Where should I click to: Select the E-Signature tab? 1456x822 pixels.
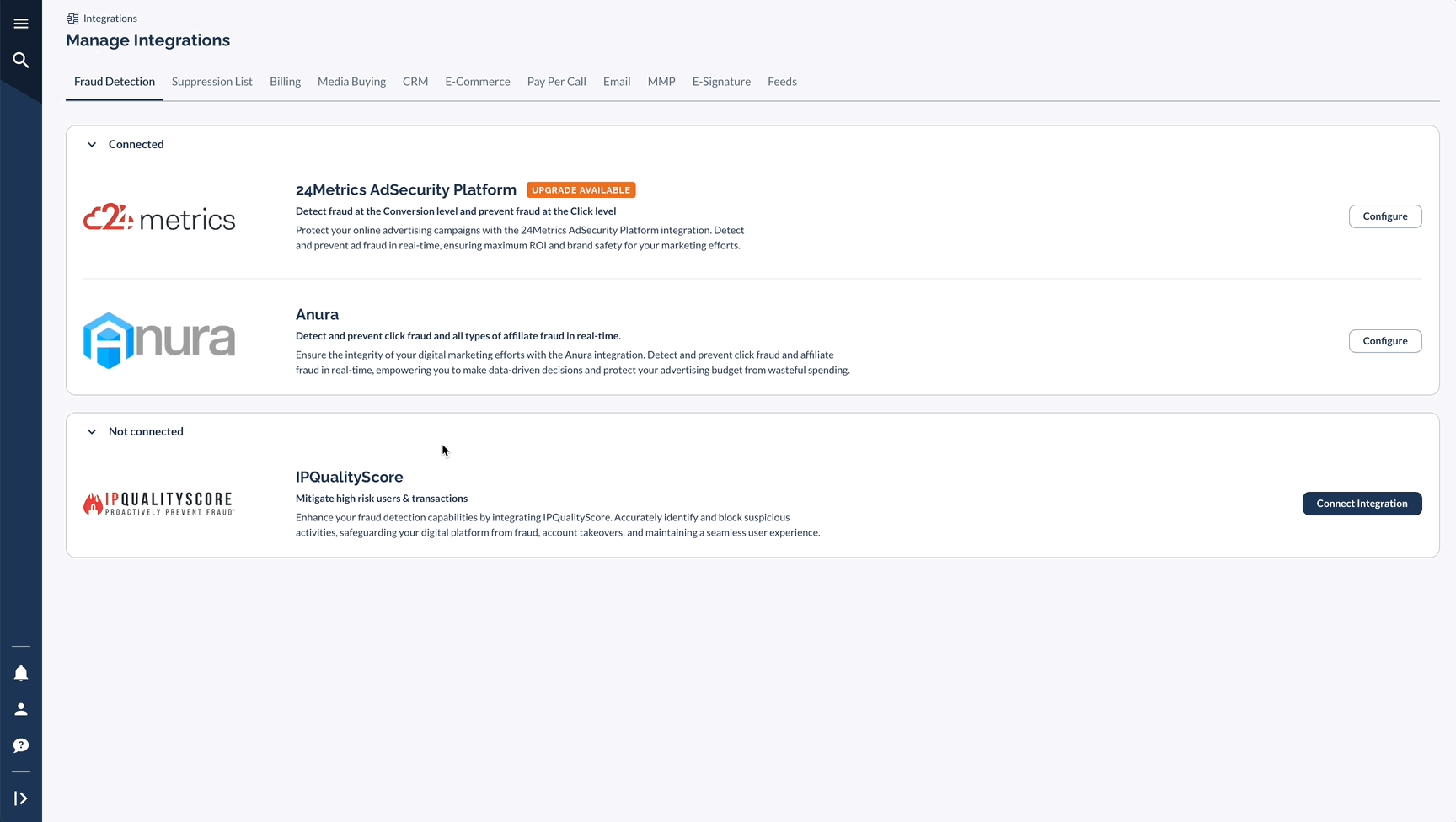click(721, 82)
